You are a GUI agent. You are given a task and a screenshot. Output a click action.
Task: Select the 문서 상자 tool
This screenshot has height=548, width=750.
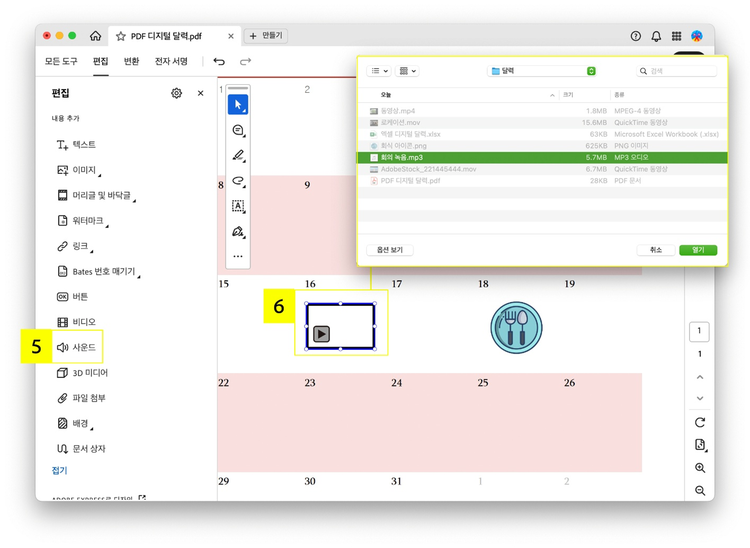81,449
